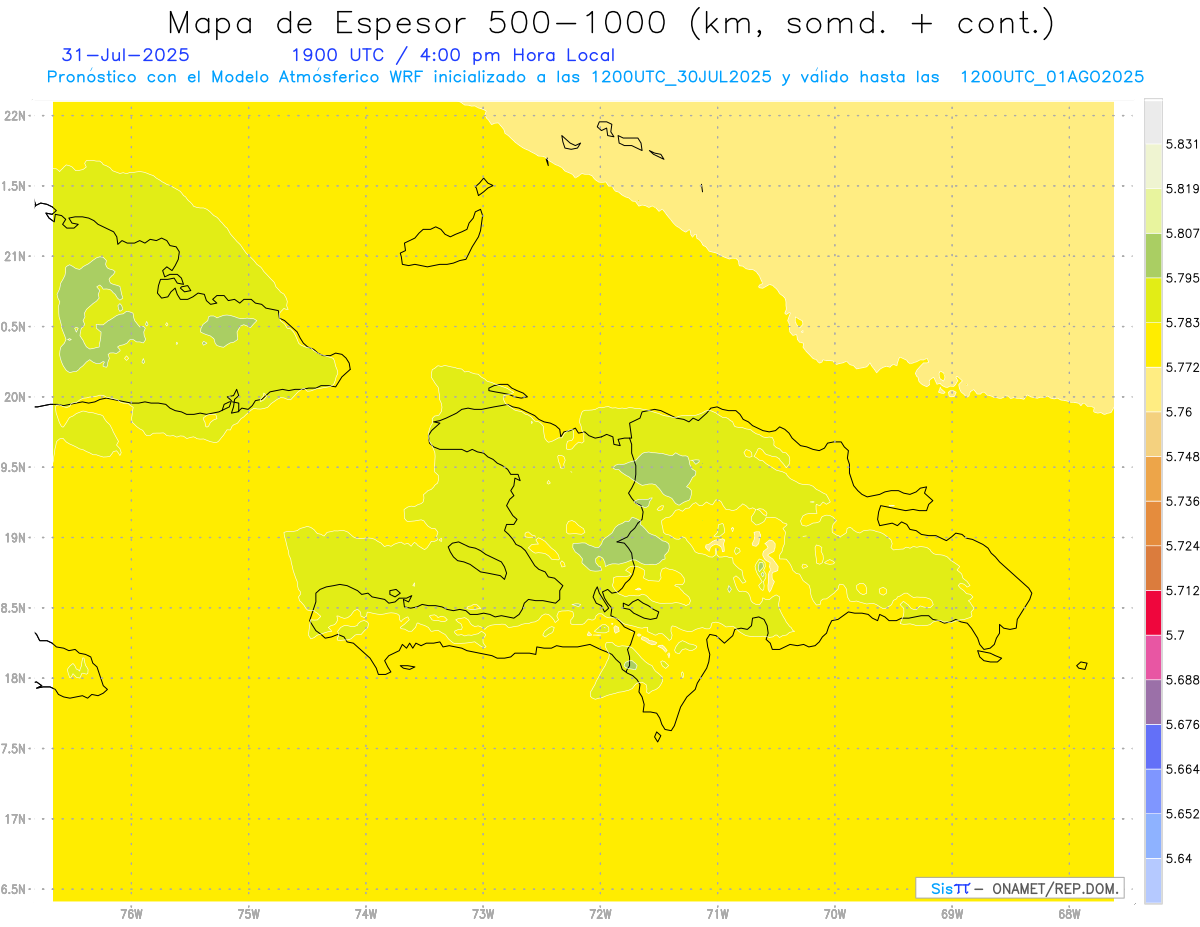Screen dimensions: 1200x927
Task: Choose the dark orange swatch between 5.712 and 5.724
Action: coord(1153,568)
